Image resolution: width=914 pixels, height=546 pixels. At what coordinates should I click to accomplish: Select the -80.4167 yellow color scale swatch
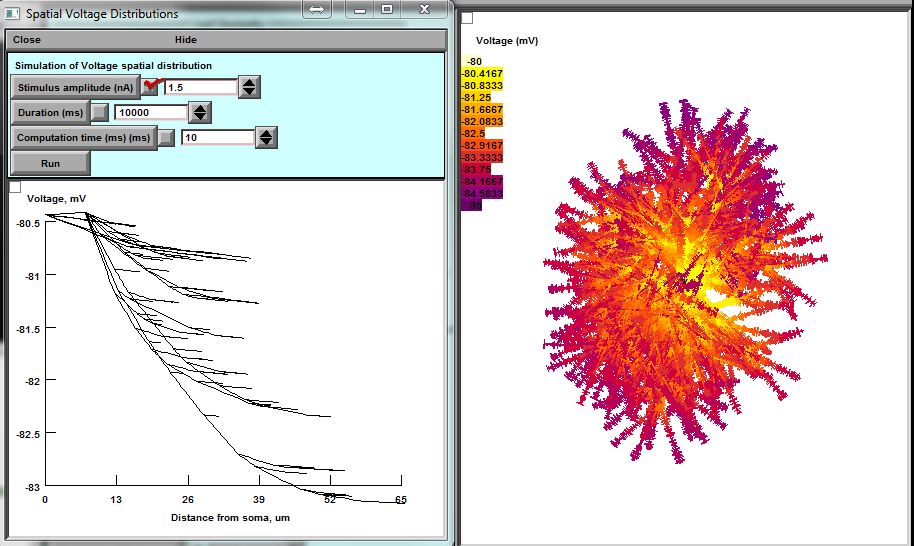pyautogui.click(x=482, y=73)
